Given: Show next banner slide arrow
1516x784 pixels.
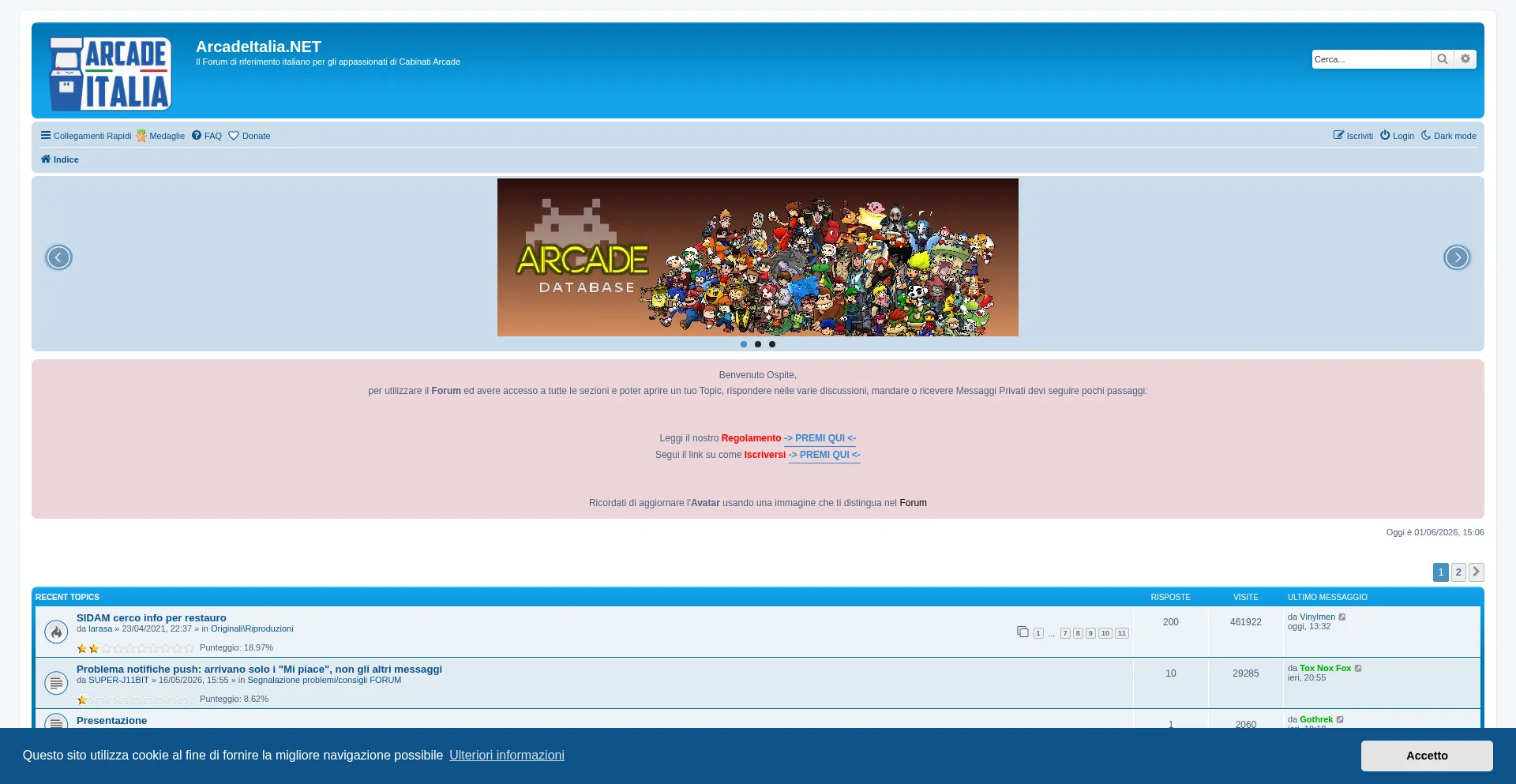Looking at the screenshot, I should pyautogui.click(x=1457, y=257).
